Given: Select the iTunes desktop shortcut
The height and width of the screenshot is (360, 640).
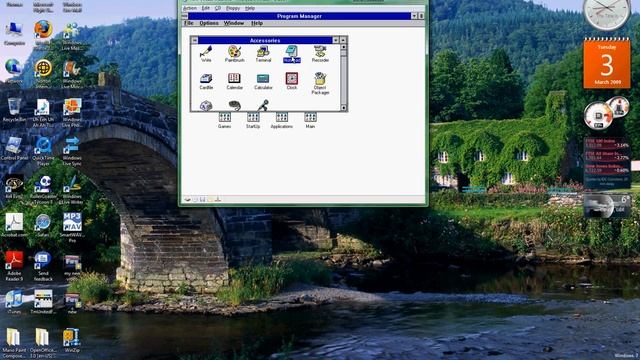Looking at the screenshot, I should pyautogui.click(x=14, y=302).
